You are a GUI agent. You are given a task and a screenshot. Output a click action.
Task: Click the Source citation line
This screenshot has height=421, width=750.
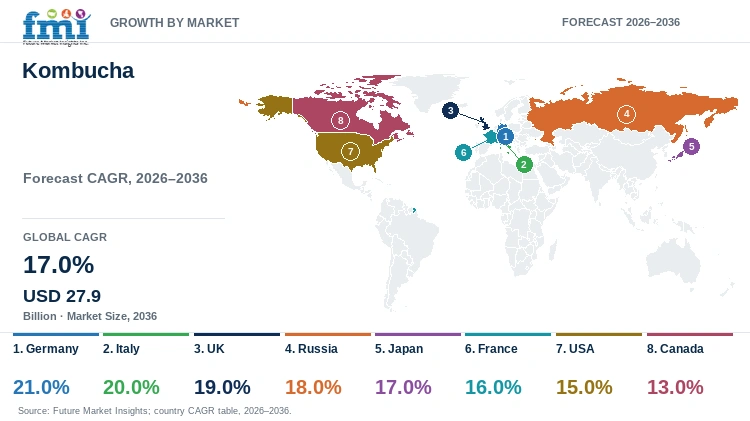click(154, 411)
